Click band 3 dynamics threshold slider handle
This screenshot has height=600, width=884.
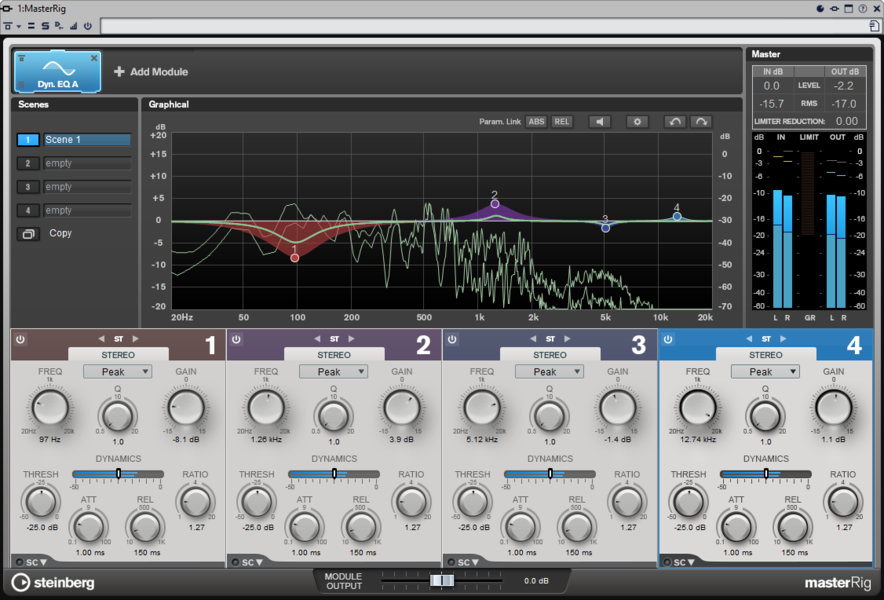click(x=550, y=474)
